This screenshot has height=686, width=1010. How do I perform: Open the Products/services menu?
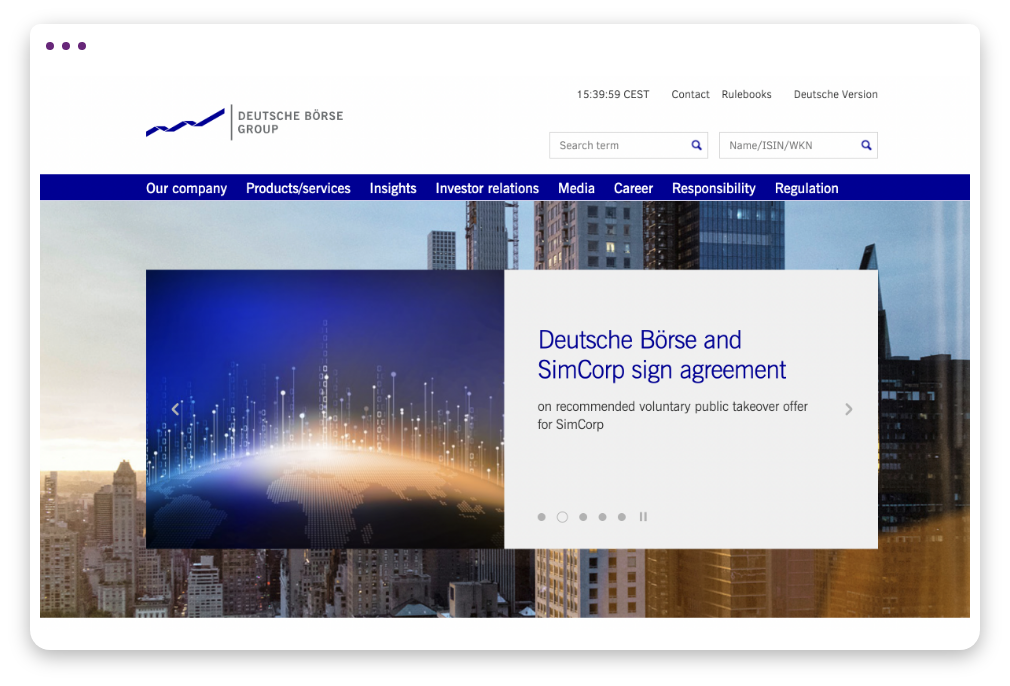(x=298, y=188)
